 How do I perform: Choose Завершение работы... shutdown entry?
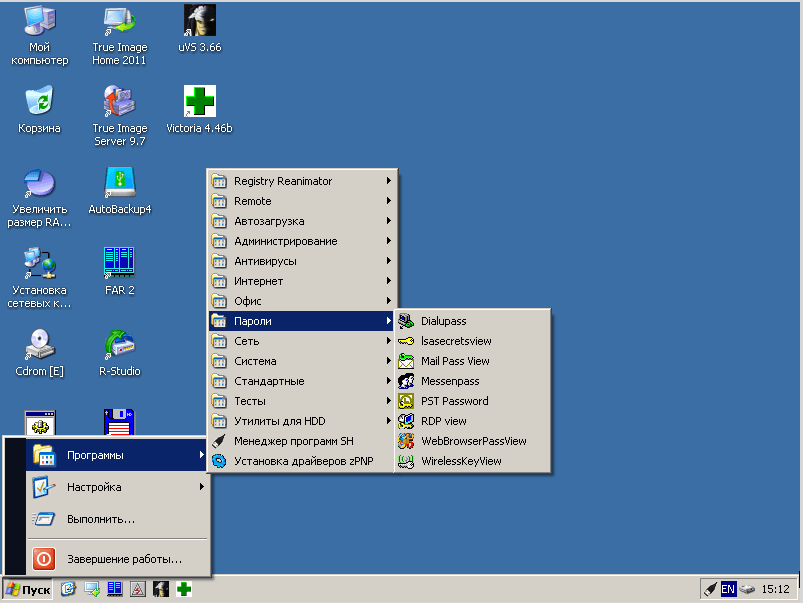pyautogui.click(x=117, y=559)
